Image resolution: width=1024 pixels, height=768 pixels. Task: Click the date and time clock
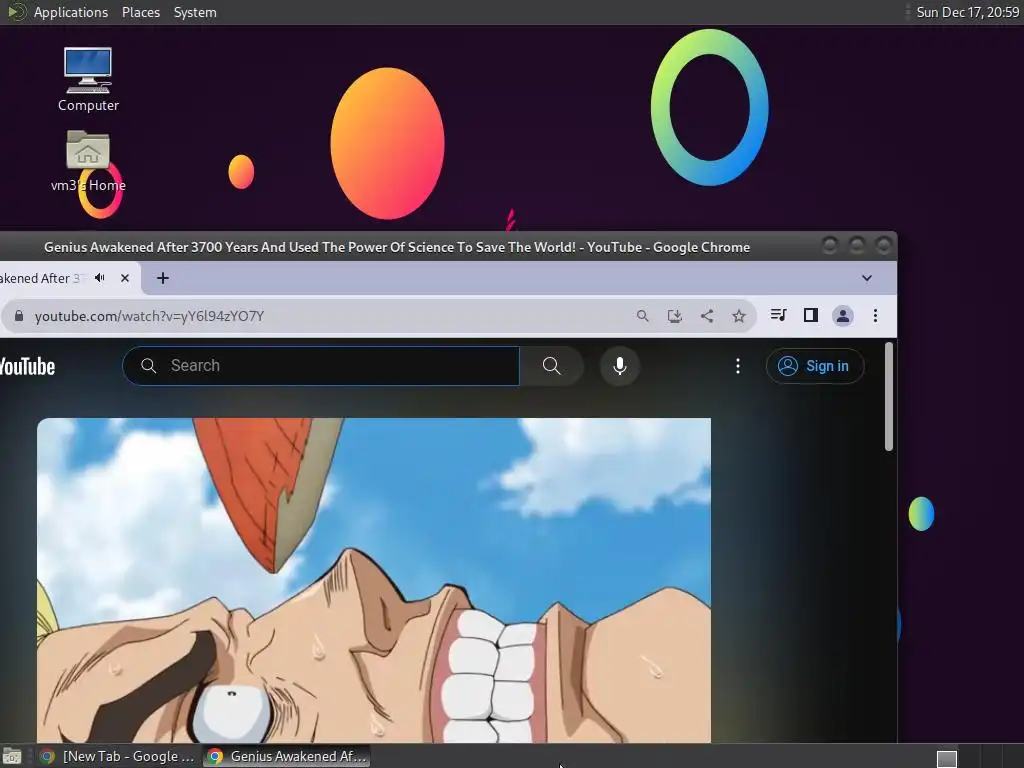point(967,12)
